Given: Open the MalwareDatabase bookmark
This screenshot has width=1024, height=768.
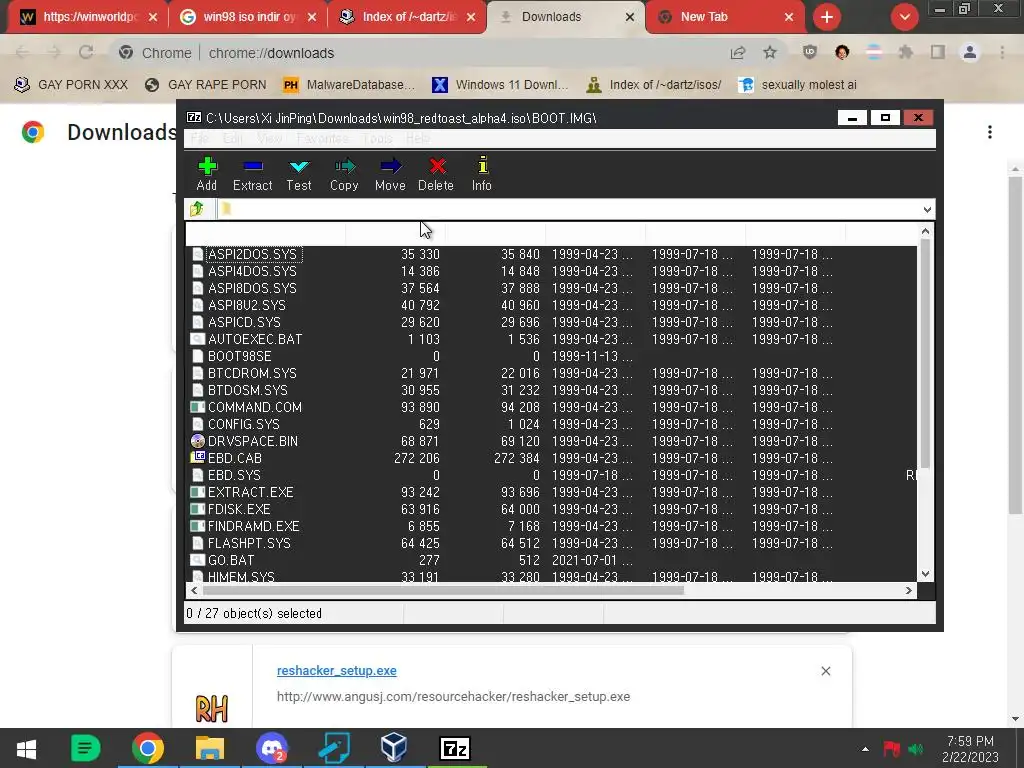Looking at the screenshot, I should click(x=349, y=85).
